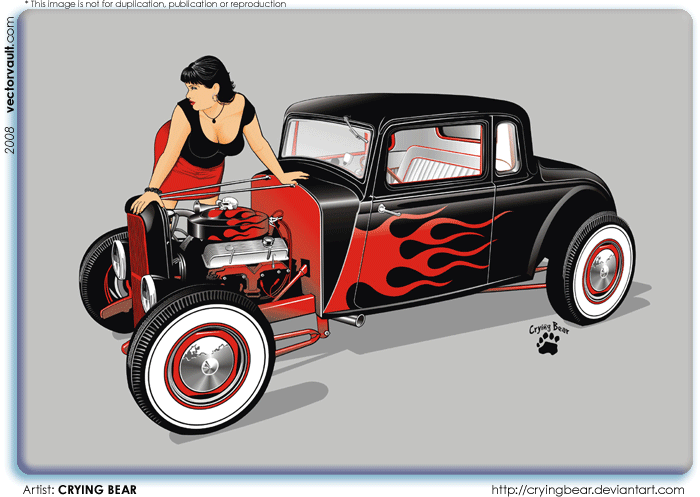Screen dimensions: 700x497
Task: Click the car's chrome door handle
Action: click(x=388, y=209)
